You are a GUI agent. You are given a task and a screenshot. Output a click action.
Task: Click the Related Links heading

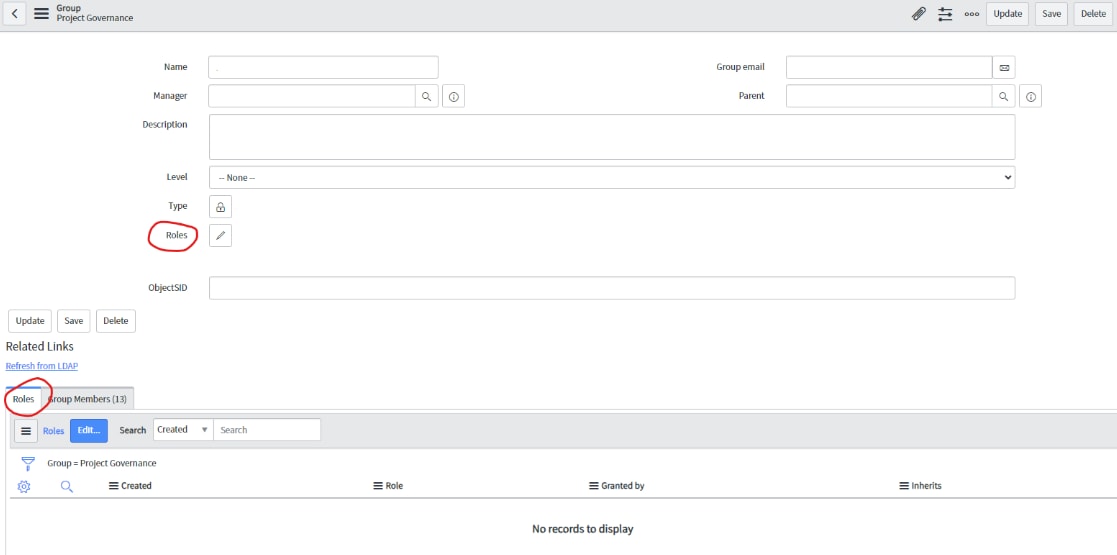(x=40, y=347)
